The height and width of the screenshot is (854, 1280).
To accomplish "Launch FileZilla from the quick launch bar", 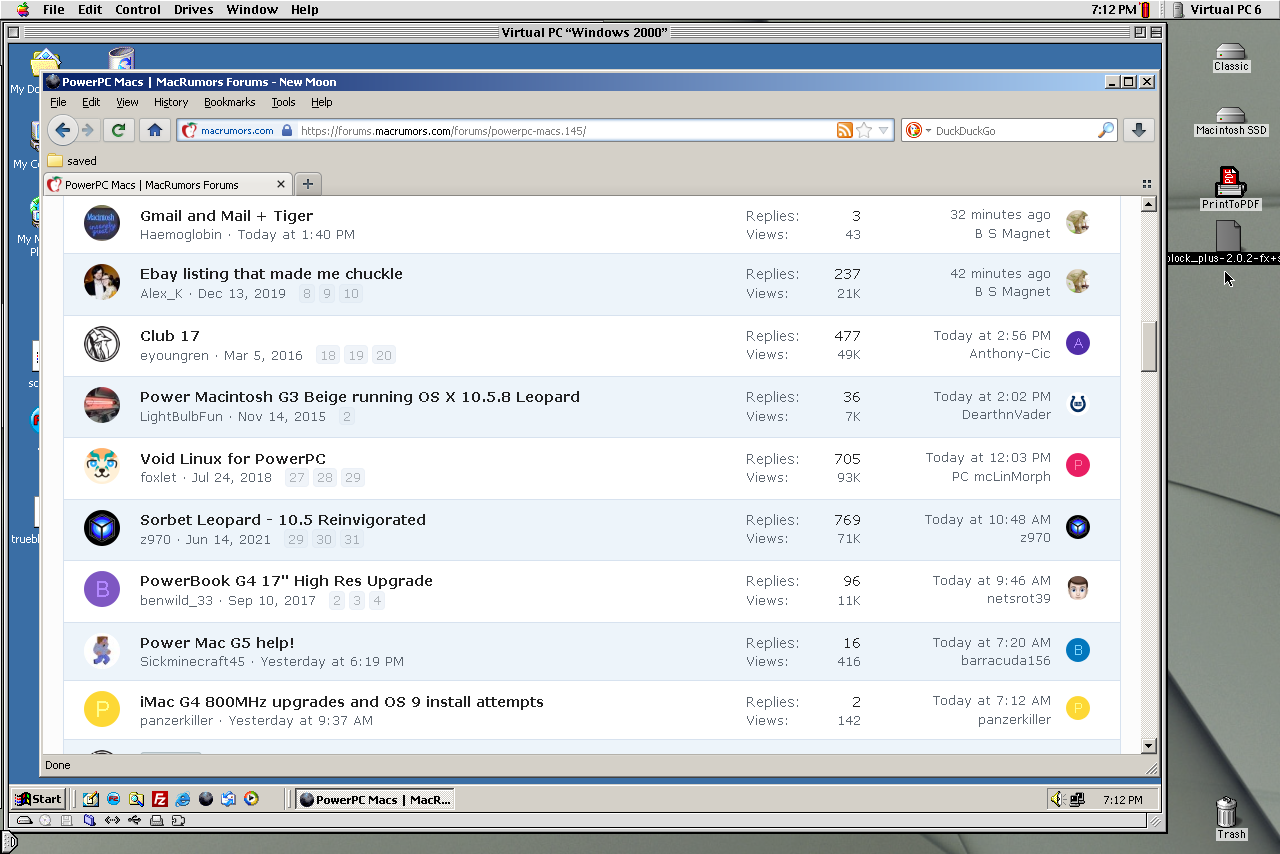I will click(159, 799).
